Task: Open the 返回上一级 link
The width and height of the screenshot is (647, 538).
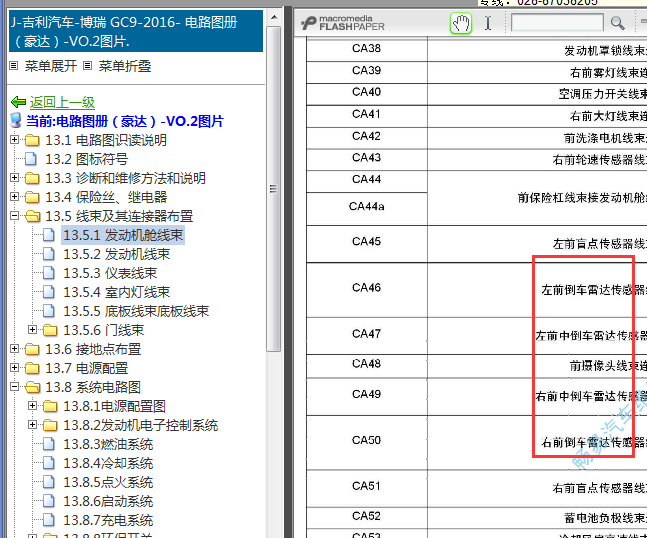Action: pos(62,102)
